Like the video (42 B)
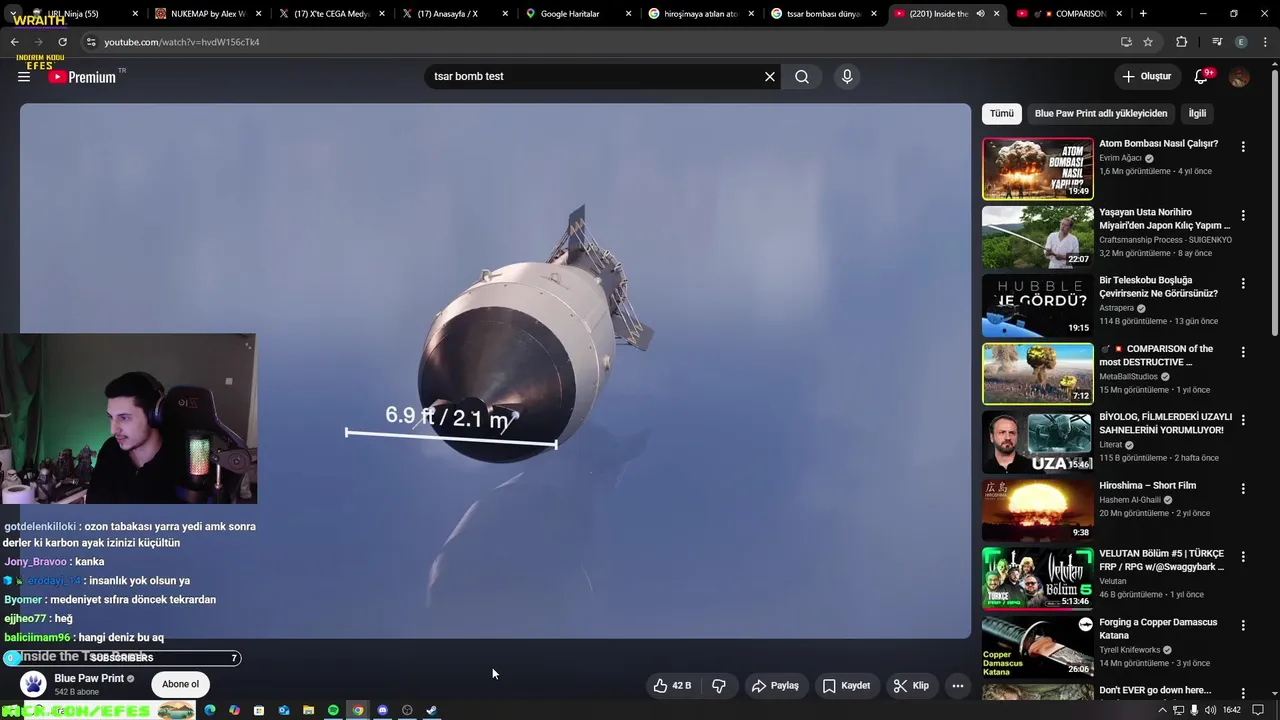This screenshot has height=720, width=1280. pos(672,686)
